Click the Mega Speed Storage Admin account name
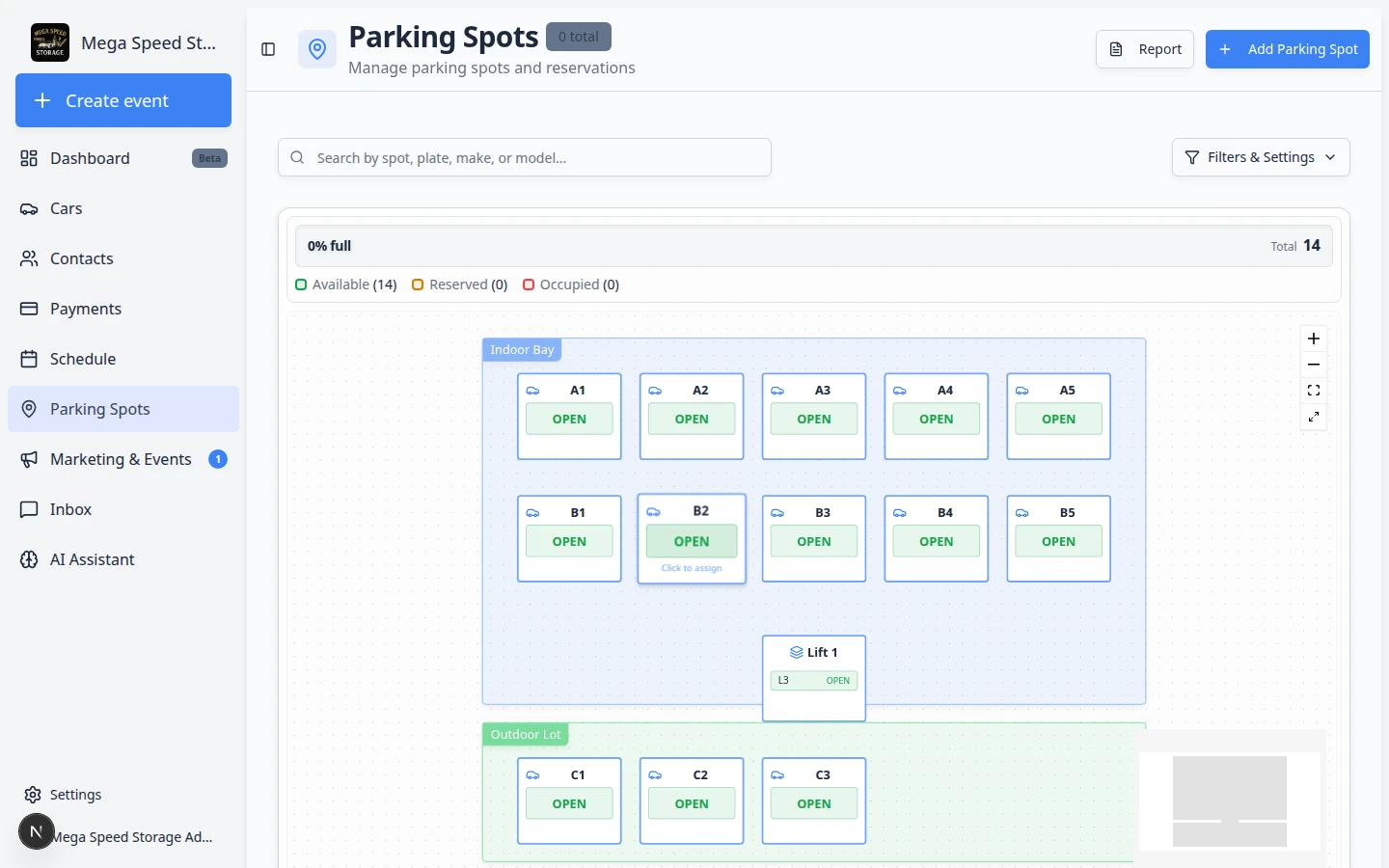1389x868 pixels. coord(133,837)
